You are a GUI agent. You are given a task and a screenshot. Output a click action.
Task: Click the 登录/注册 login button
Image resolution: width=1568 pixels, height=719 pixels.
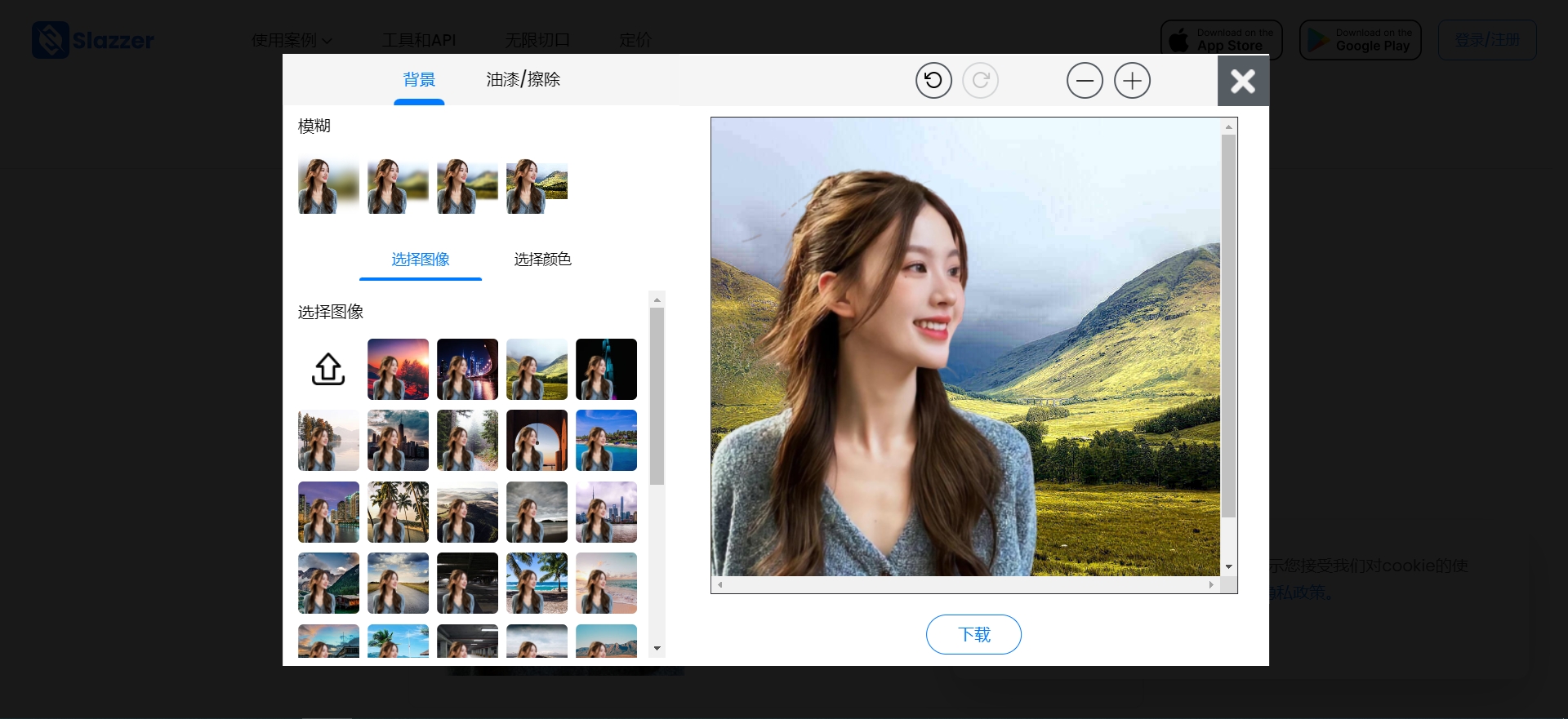click(x=1487, y=40)
